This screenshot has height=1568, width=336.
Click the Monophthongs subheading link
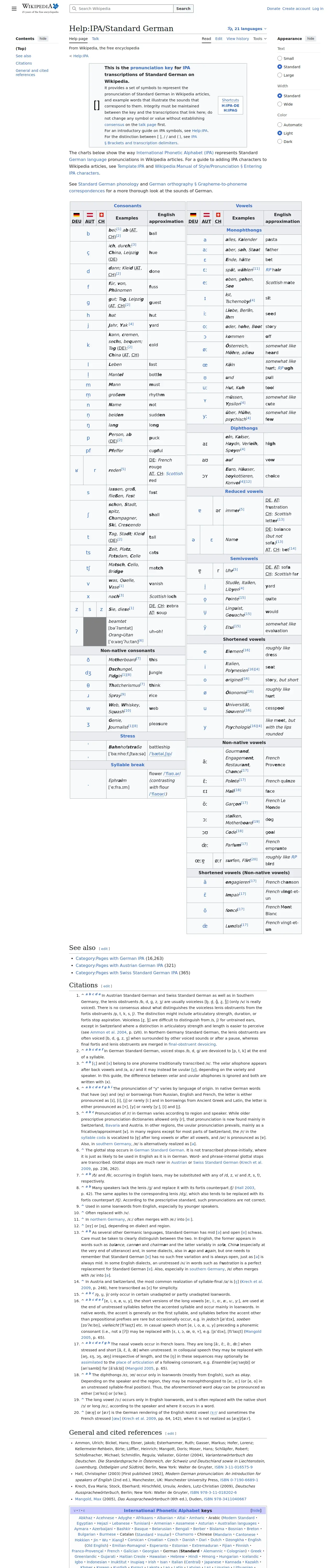pyautogui.click(x=244, y=230)
